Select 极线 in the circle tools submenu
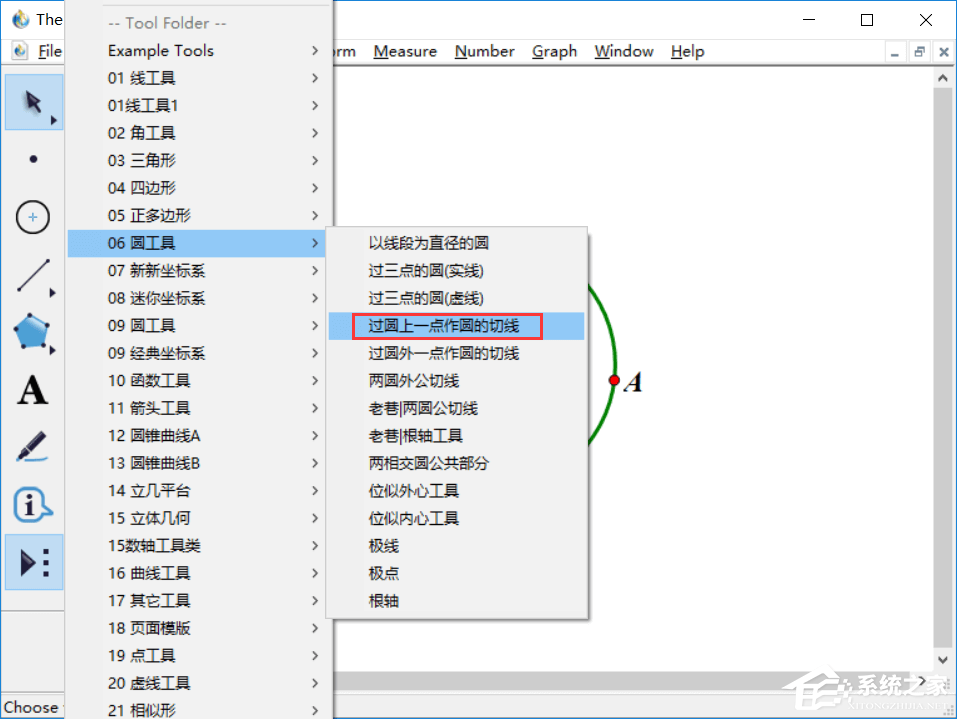This screenshot has width=957, height=719. click(x=383, y=547)
